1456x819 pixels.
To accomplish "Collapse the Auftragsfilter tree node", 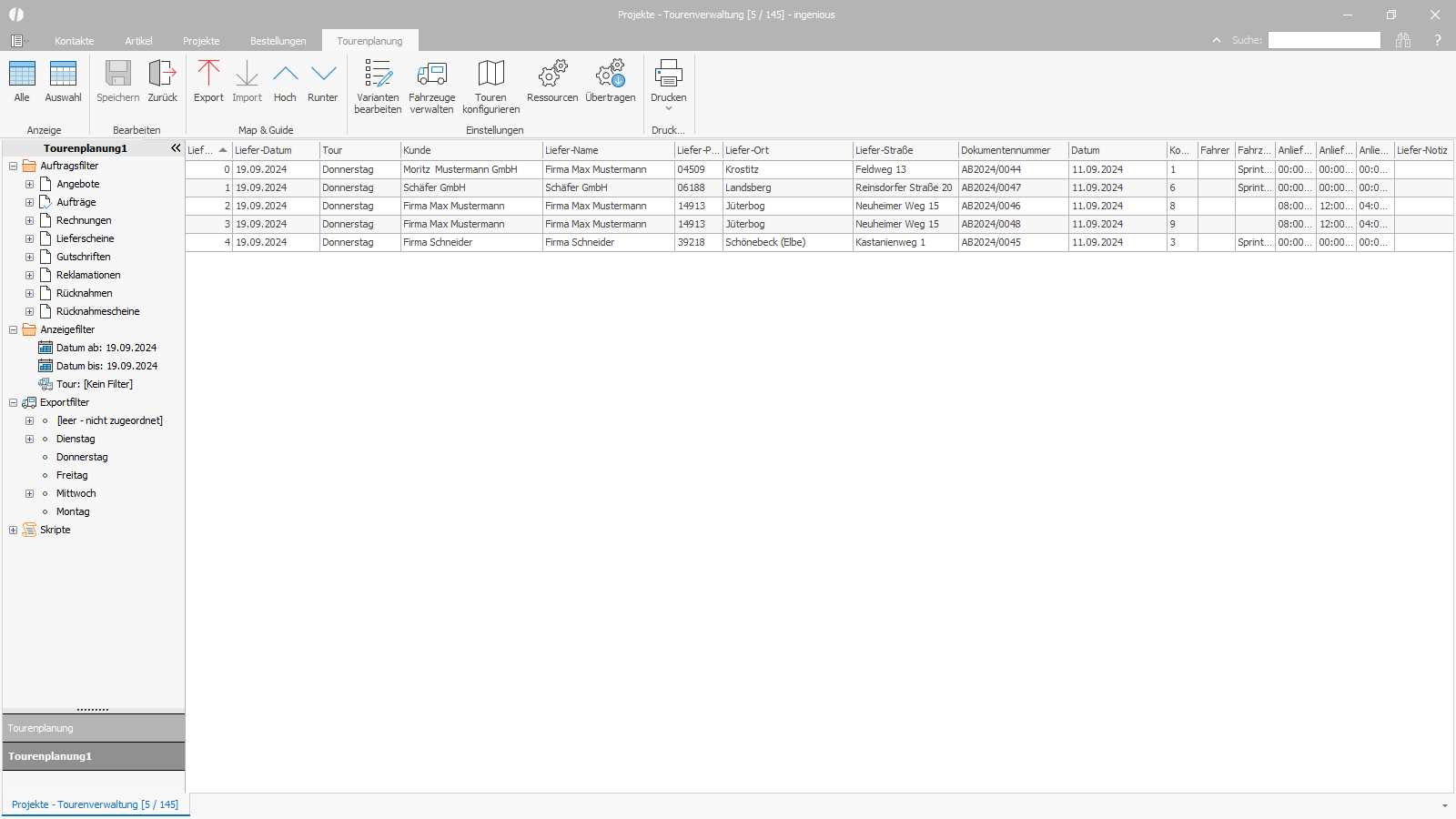I will 13,166.
